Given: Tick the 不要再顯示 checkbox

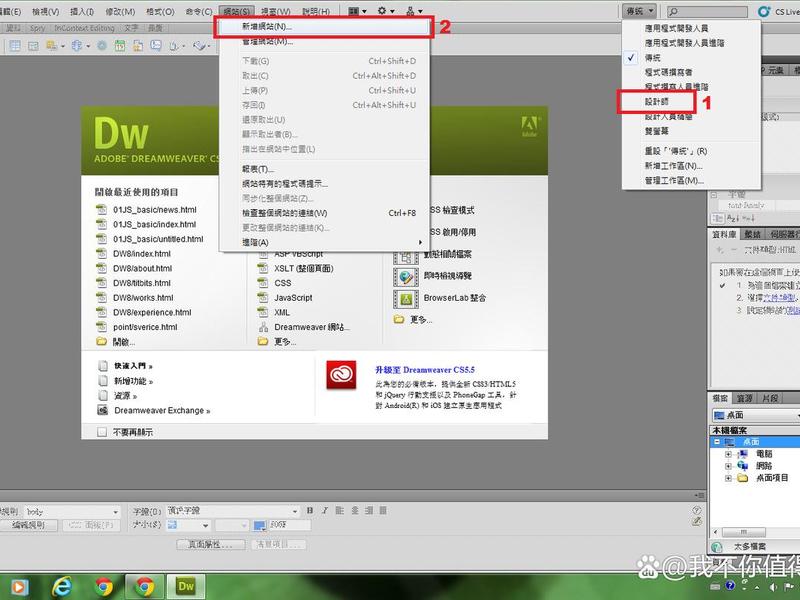Looking at the screenshot, I should pyautogui.click(x=102, y=432).
